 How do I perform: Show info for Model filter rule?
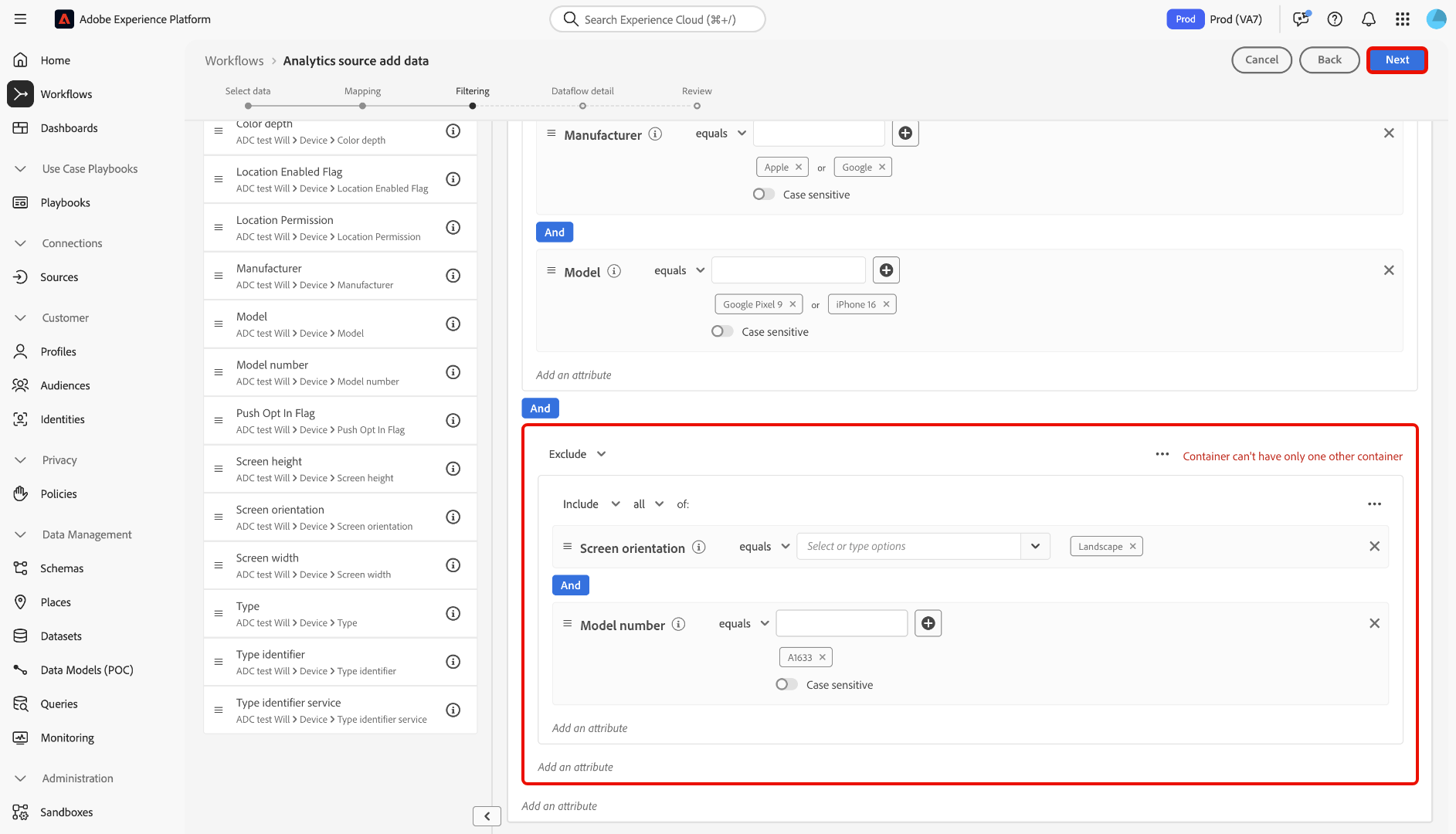[x=614, y=271]
